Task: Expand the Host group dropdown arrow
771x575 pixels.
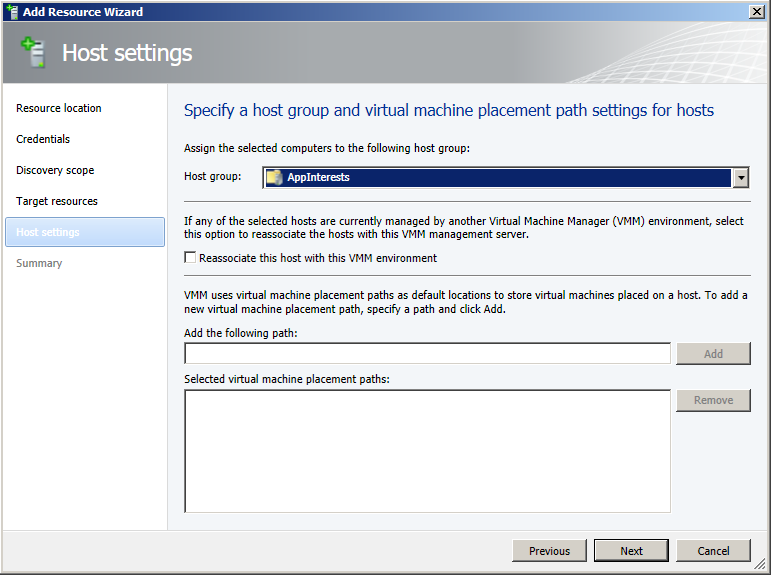Action: click(741, 178)
